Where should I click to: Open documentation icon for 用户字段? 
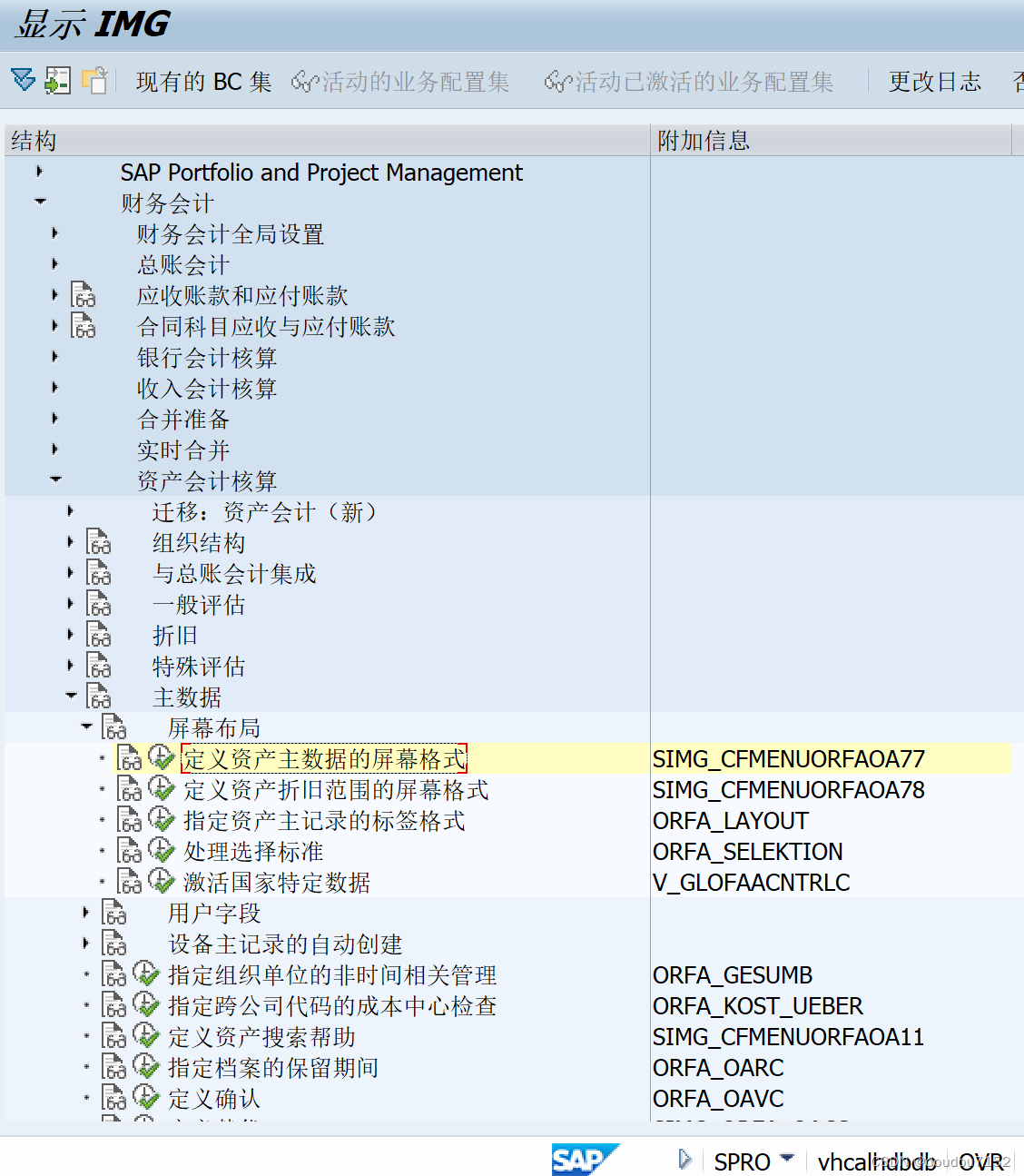click(114, 913)
